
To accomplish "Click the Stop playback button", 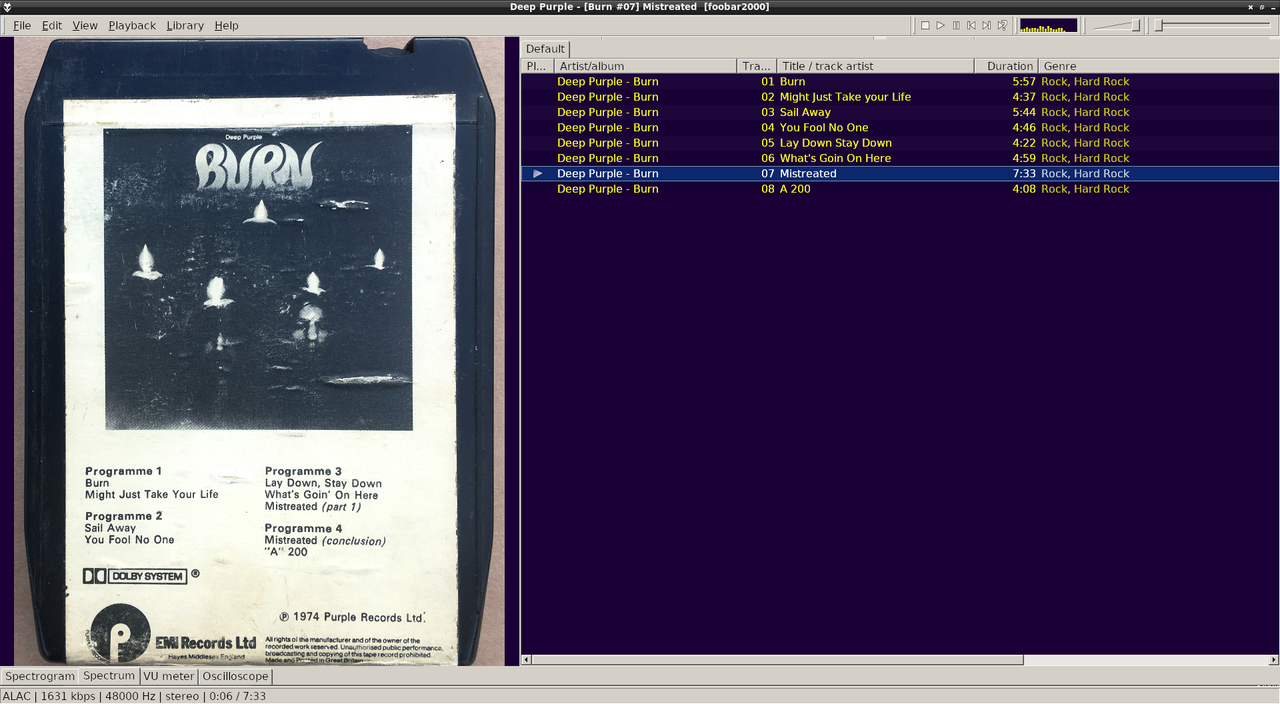I will click(x=925, y=25).
